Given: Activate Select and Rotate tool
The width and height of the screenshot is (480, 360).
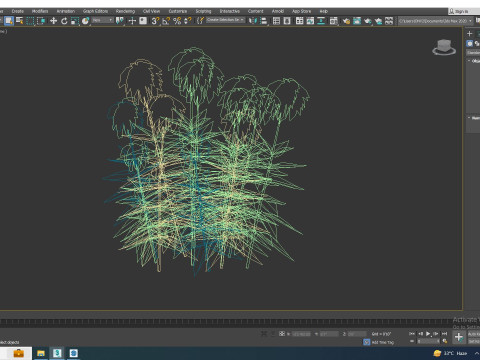Looking at the screenshot, I should [64, 21].
